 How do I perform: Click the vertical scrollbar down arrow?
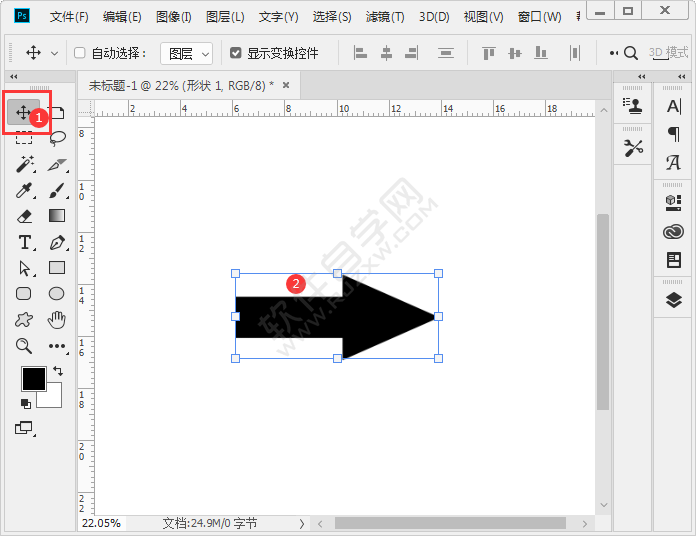pos(603,505)
